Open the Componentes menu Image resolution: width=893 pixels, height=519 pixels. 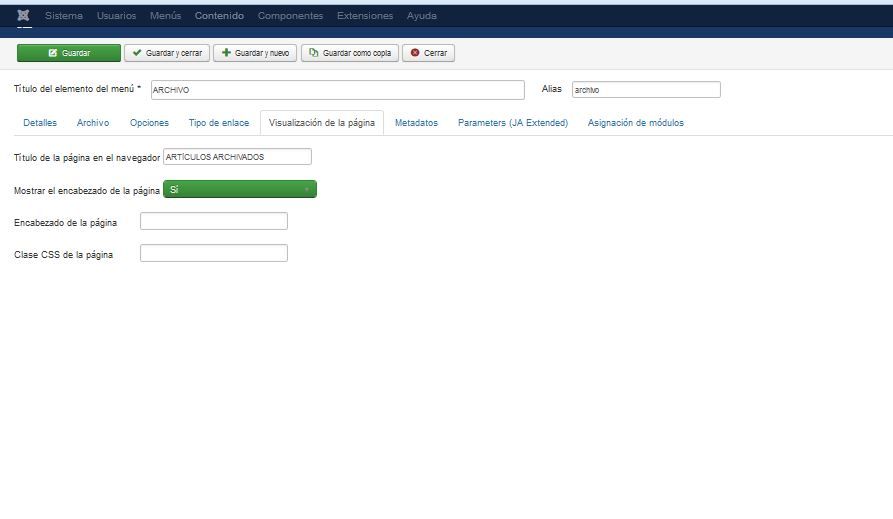[x=290, y=16]
